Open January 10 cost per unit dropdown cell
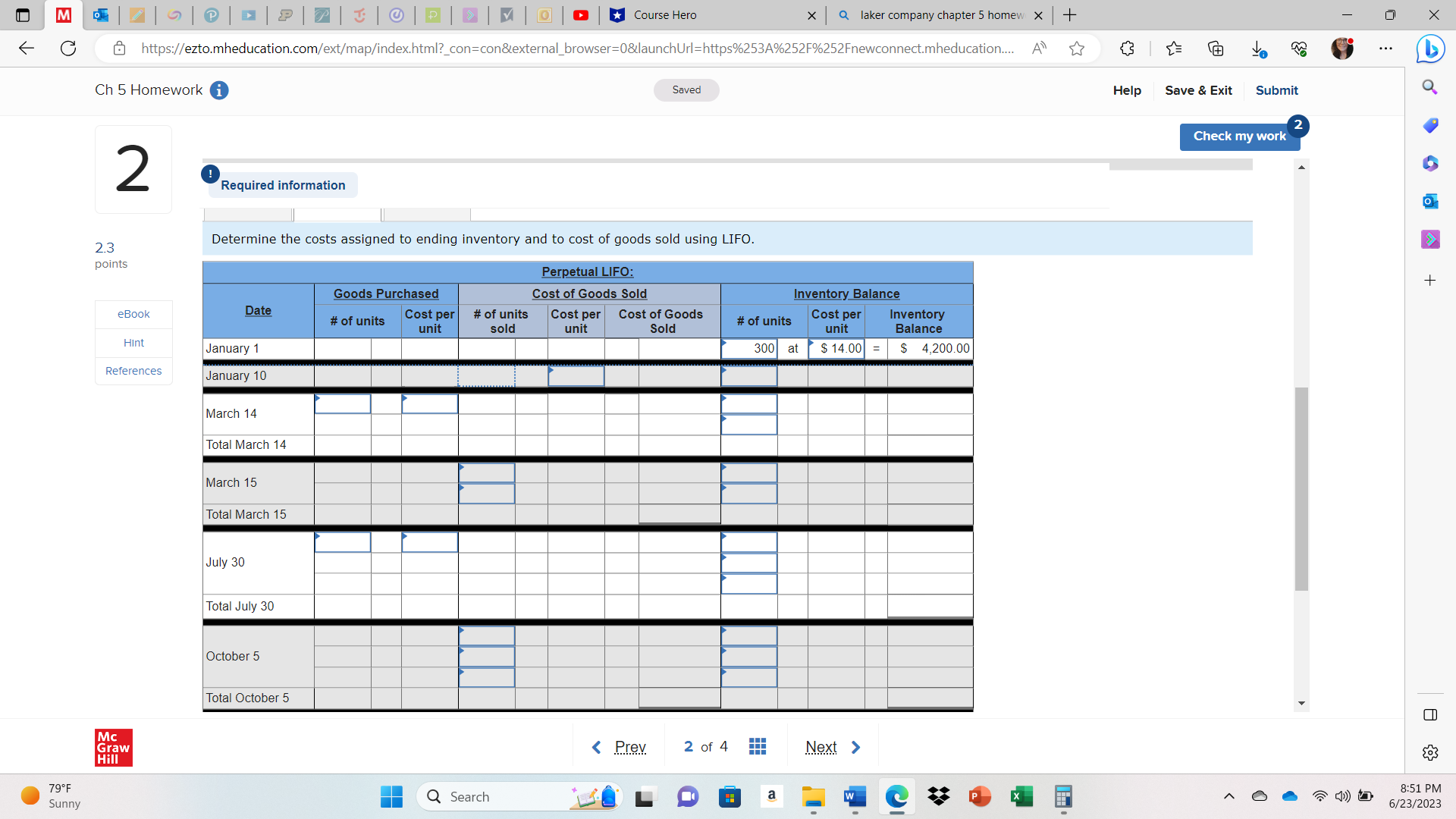Viewport: 1456px width, 819px height. click(x=576, y=376)
